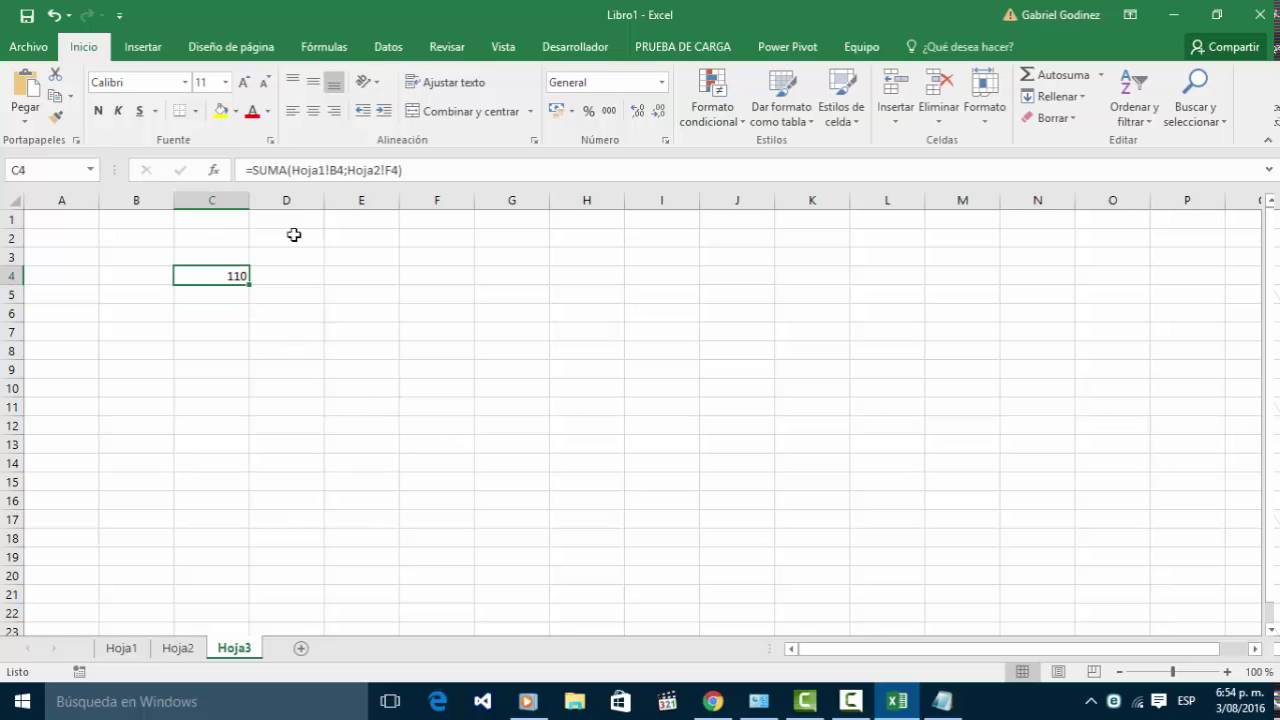Toggle Ajustar texto wrap text
Screen dimensions: 1280x720
pyautogui.click(x=445, y=82)
